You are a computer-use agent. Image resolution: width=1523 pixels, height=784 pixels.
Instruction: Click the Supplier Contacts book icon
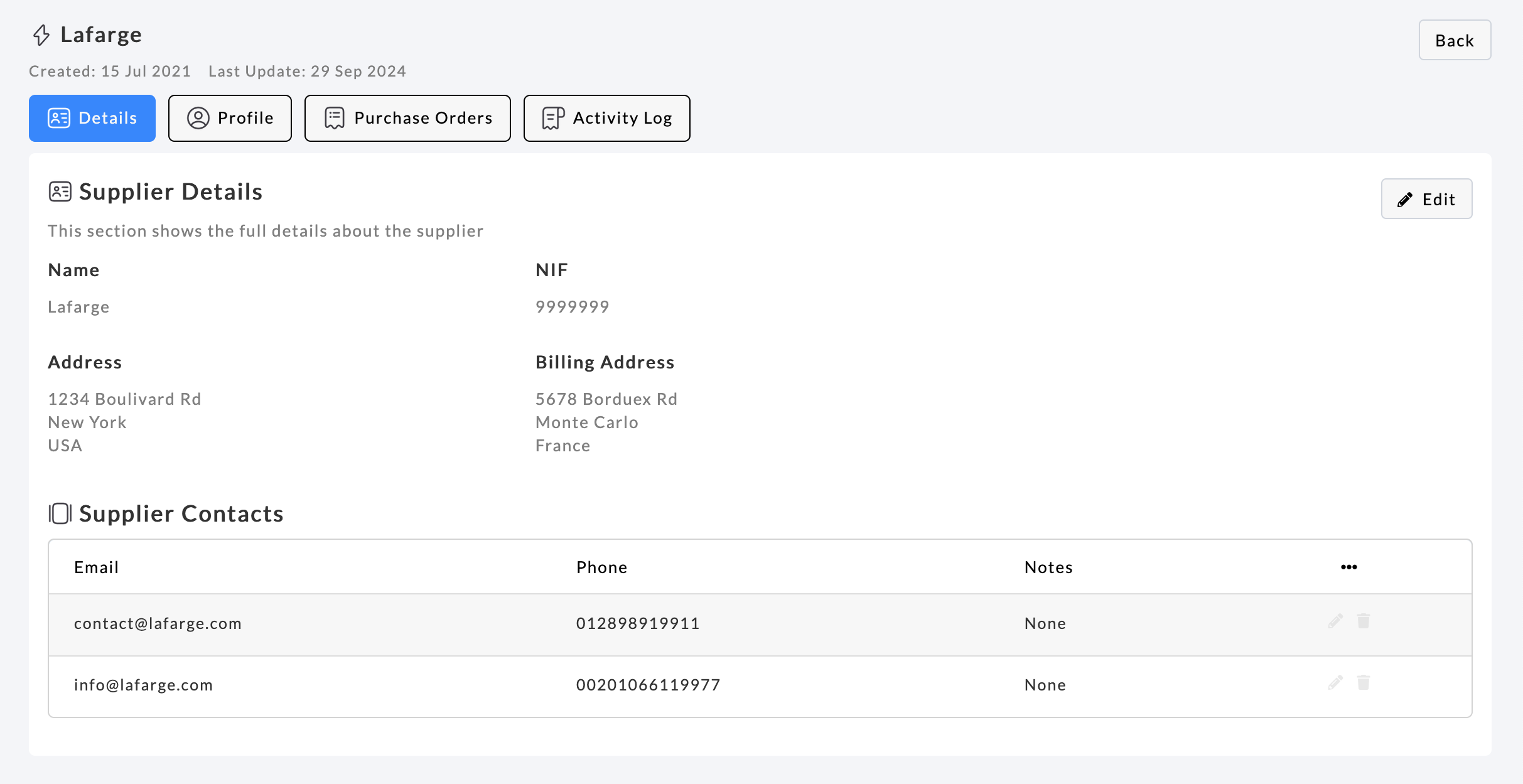(60, 513)
